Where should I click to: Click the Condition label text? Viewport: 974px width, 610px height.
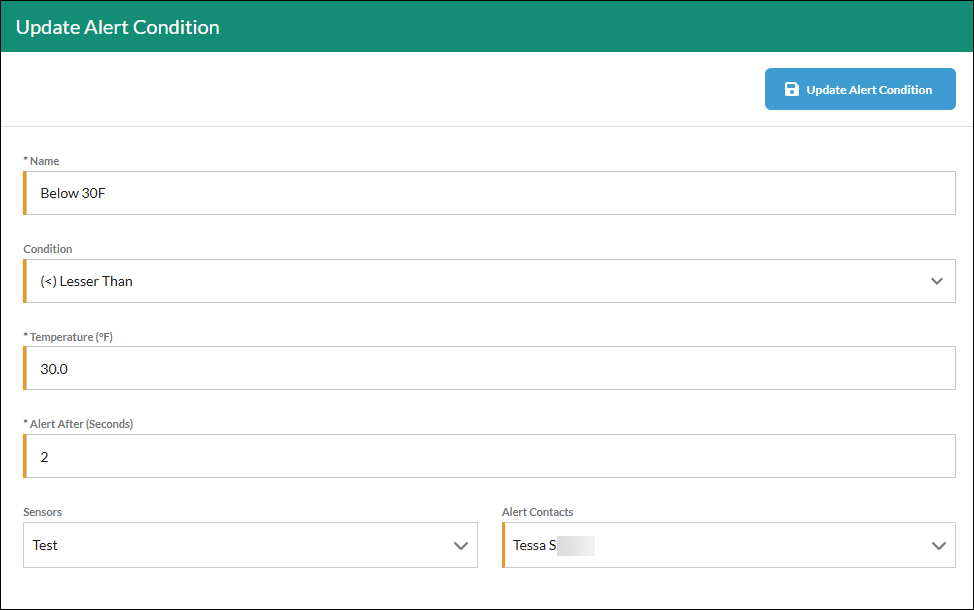pos(48,248)
